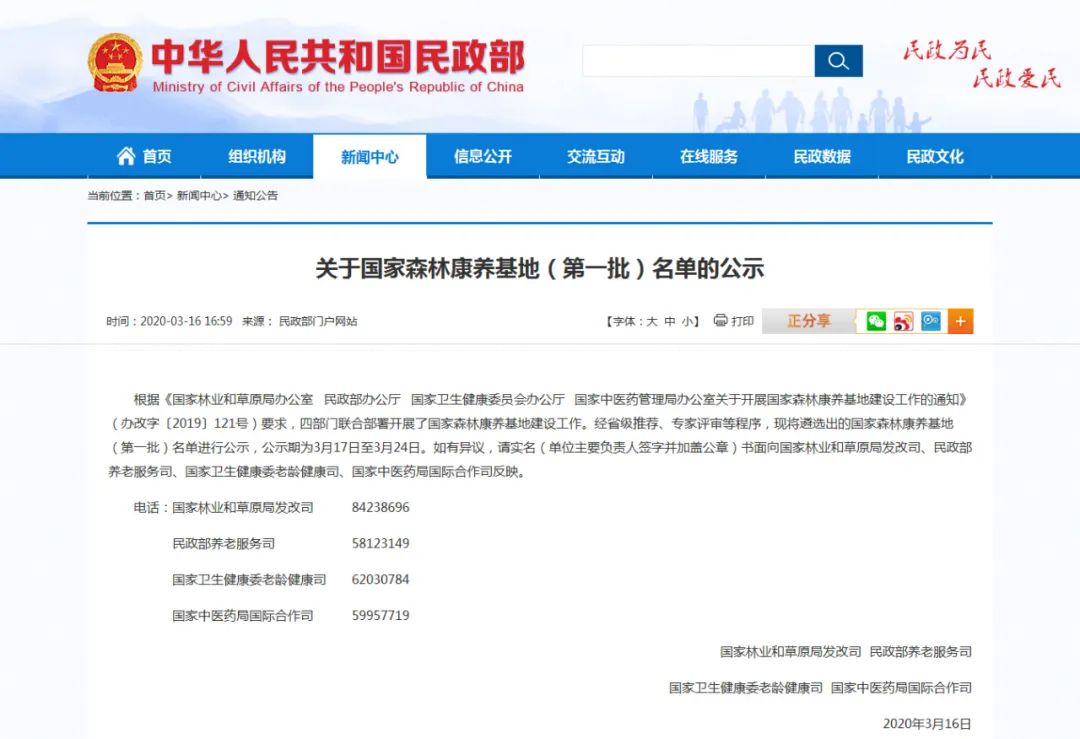Image resolution: width=1080 pixels, height=739 pixels.
Task: Click the national emblem logo
Action: 115,62
